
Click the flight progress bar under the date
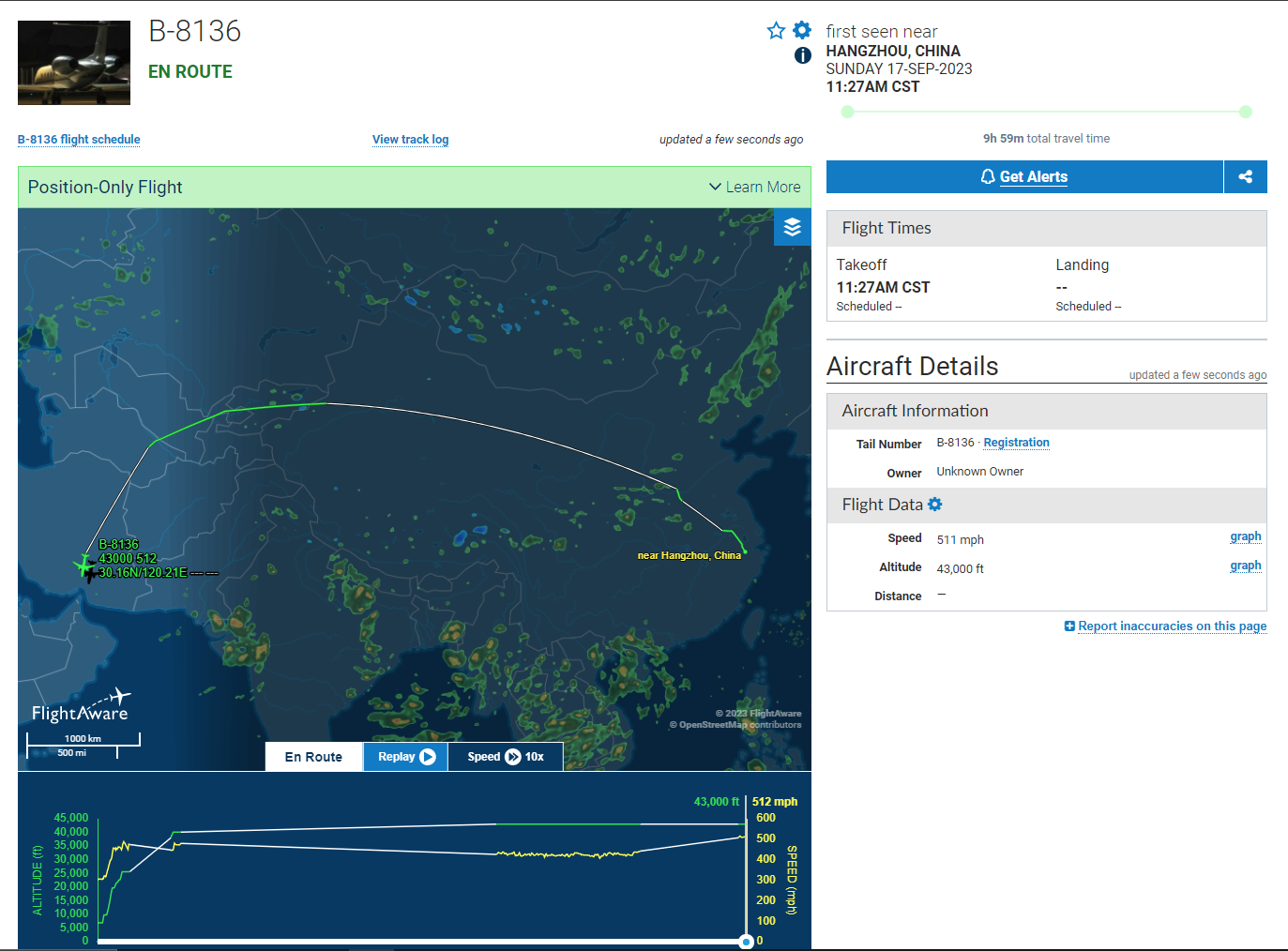(1047, 112)
